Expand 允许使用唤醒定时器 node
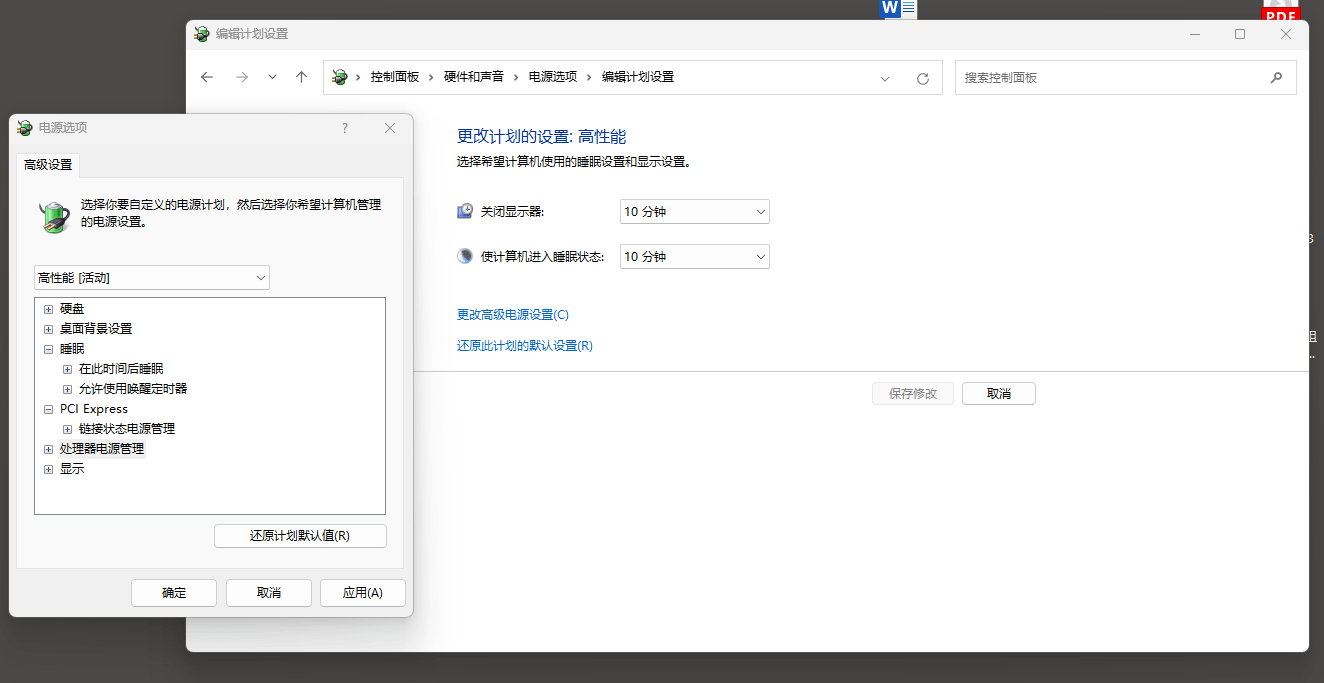The image size is (1324, 683). click(68, 389)
